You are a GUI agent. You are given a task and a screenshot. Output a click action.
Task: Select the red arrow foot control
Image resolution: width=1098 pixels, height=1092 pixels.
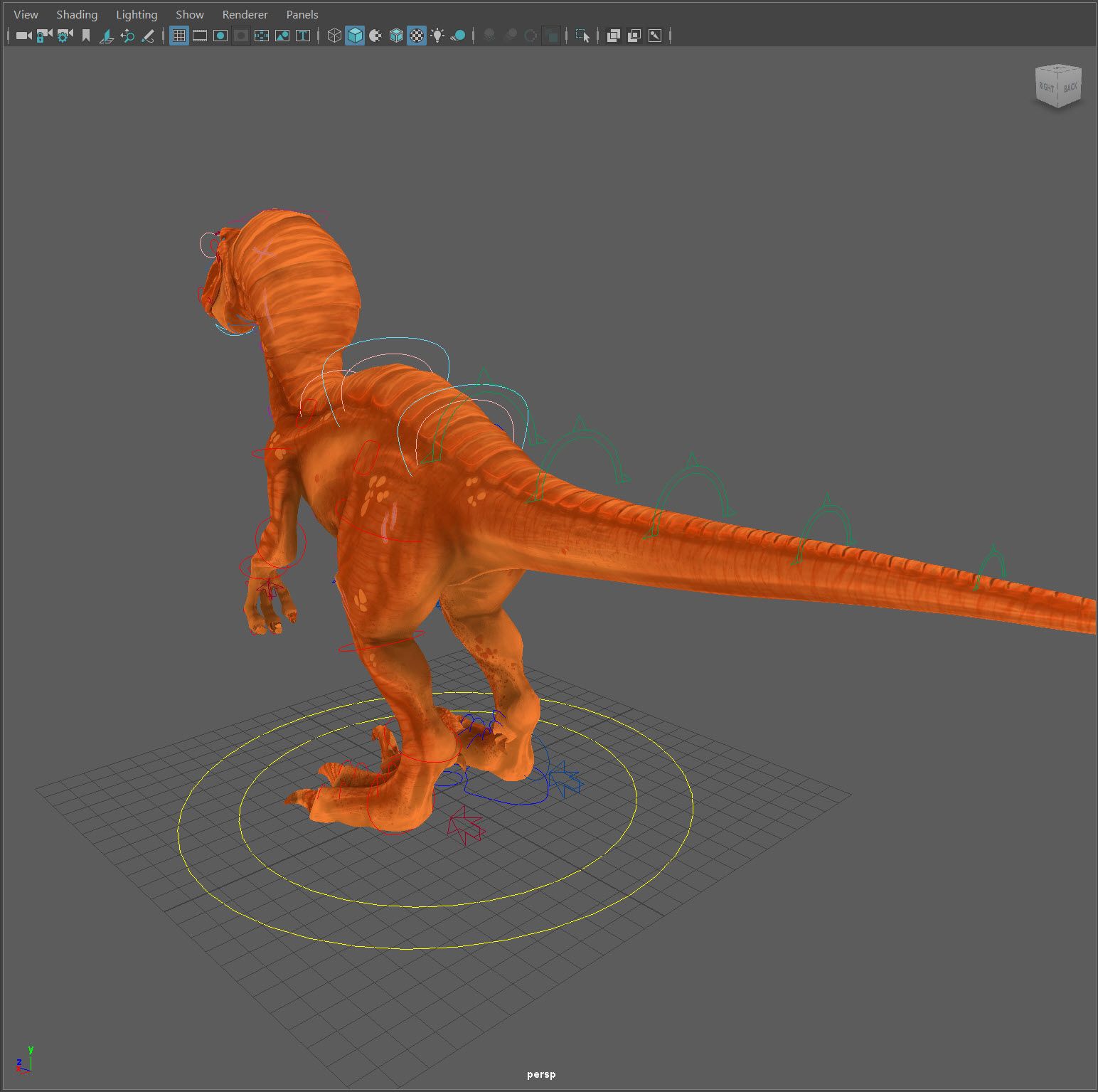click(x=467, y=825)
